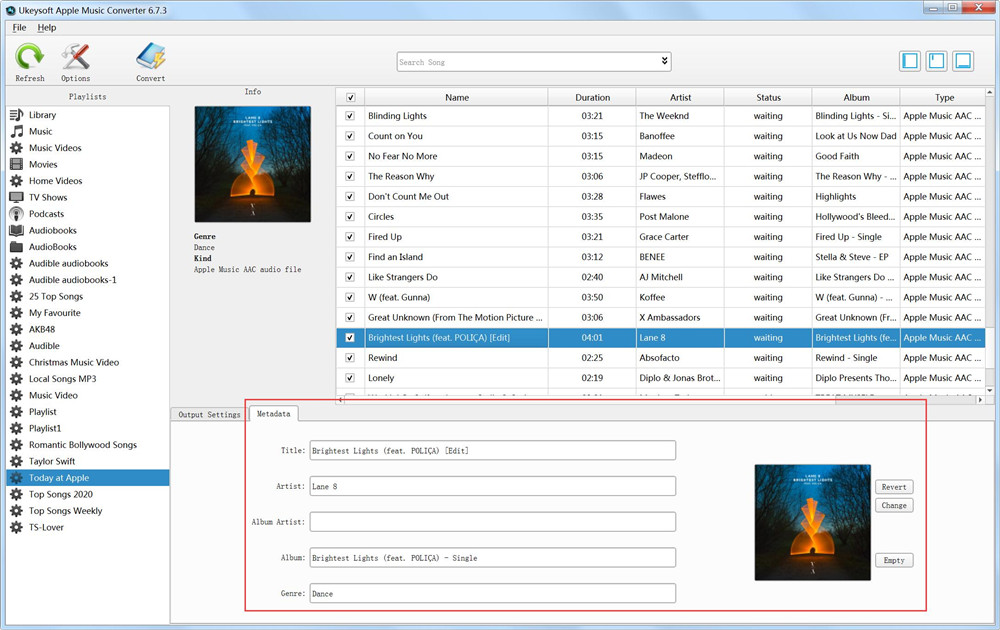
Task: Uncheck the Count on You checkbox
Action: pos(349,136)
